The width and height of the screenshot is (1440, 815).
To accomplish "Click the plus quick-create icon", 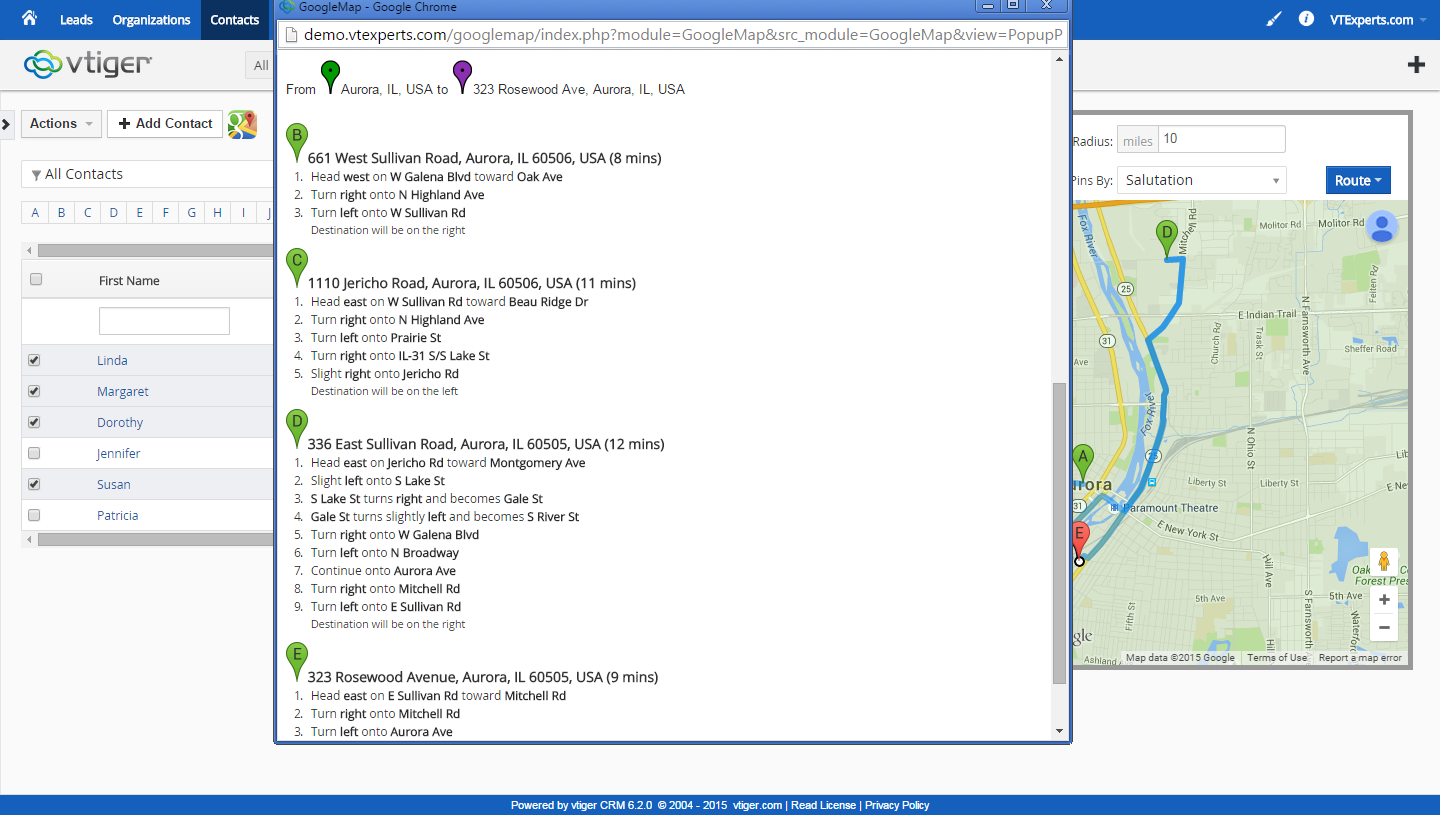I will point(1416,65).
